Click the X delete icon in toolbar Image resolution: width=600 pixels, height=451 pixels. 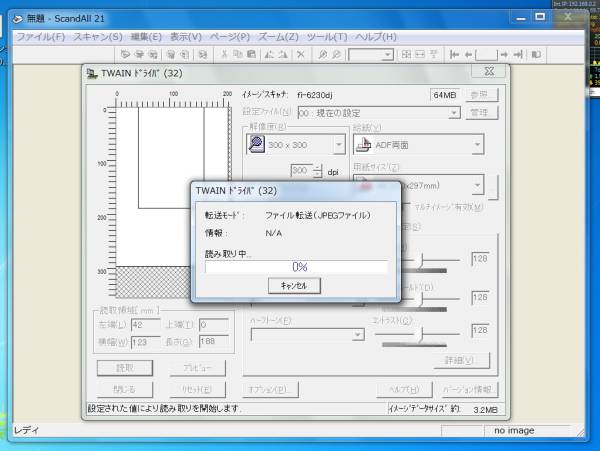(301, 54)
